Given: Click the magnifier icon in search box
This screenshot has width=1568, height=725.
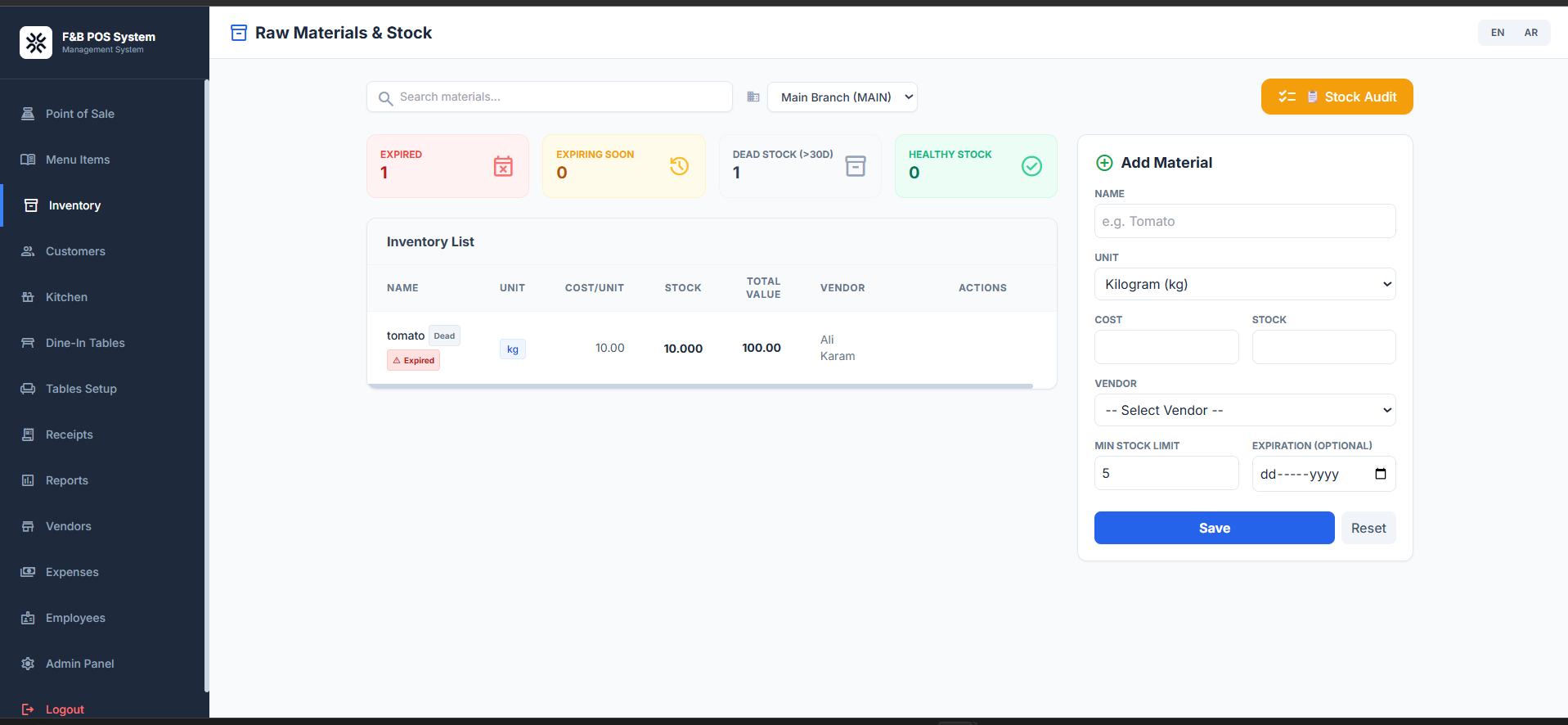Looking at the screenshot, I should (x=385, y=98).
